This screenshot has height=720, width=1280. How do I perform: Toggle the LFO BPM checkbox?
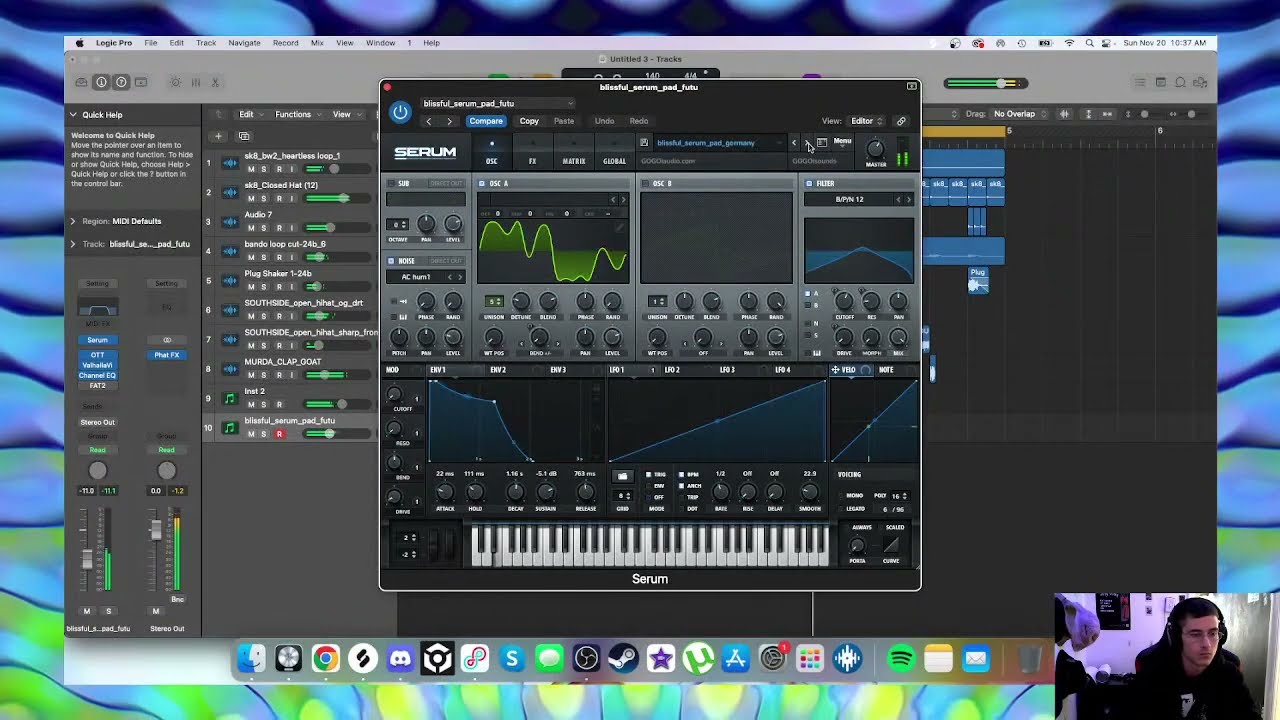pyautogui.click(x=682, y=474)
